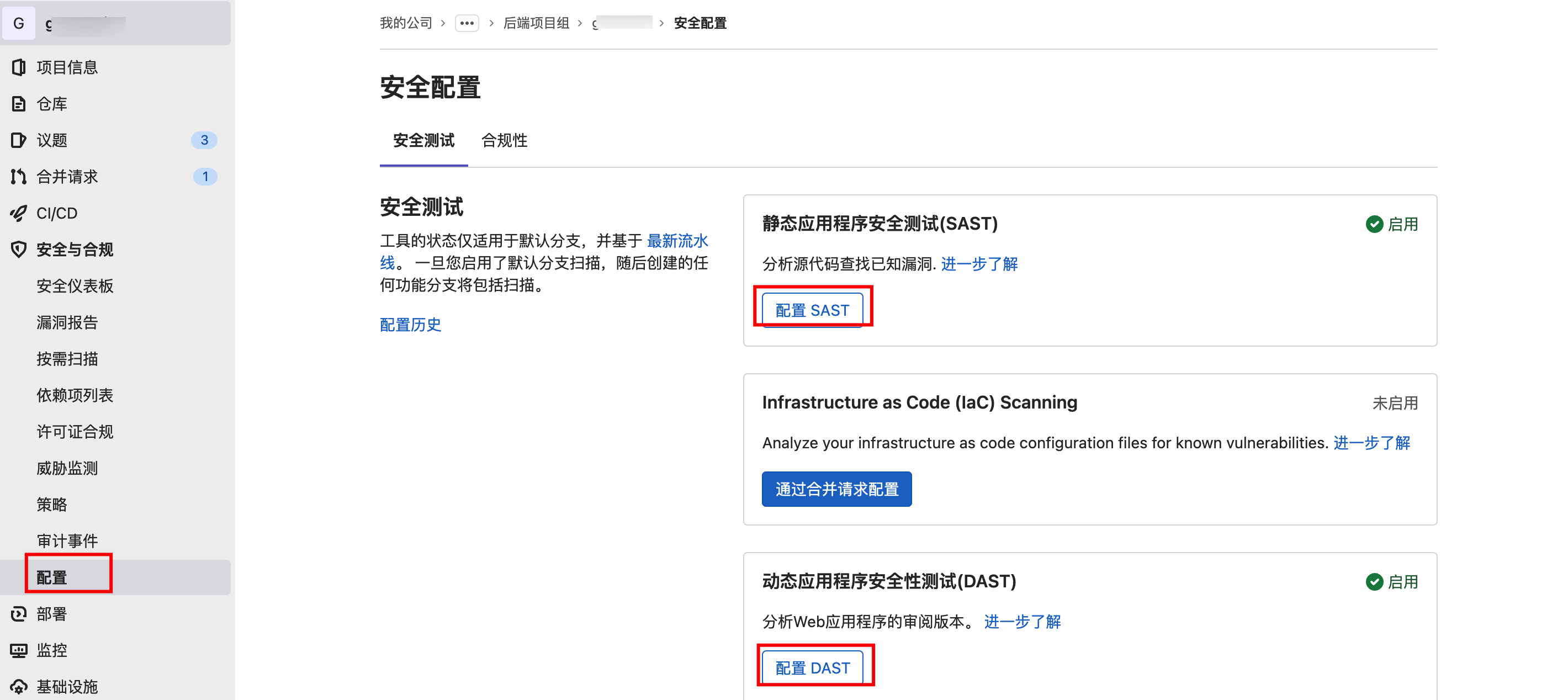Open the repository (仓库) icon
The height and width of the screenshot is (700, 1568).
pos(18,103)
